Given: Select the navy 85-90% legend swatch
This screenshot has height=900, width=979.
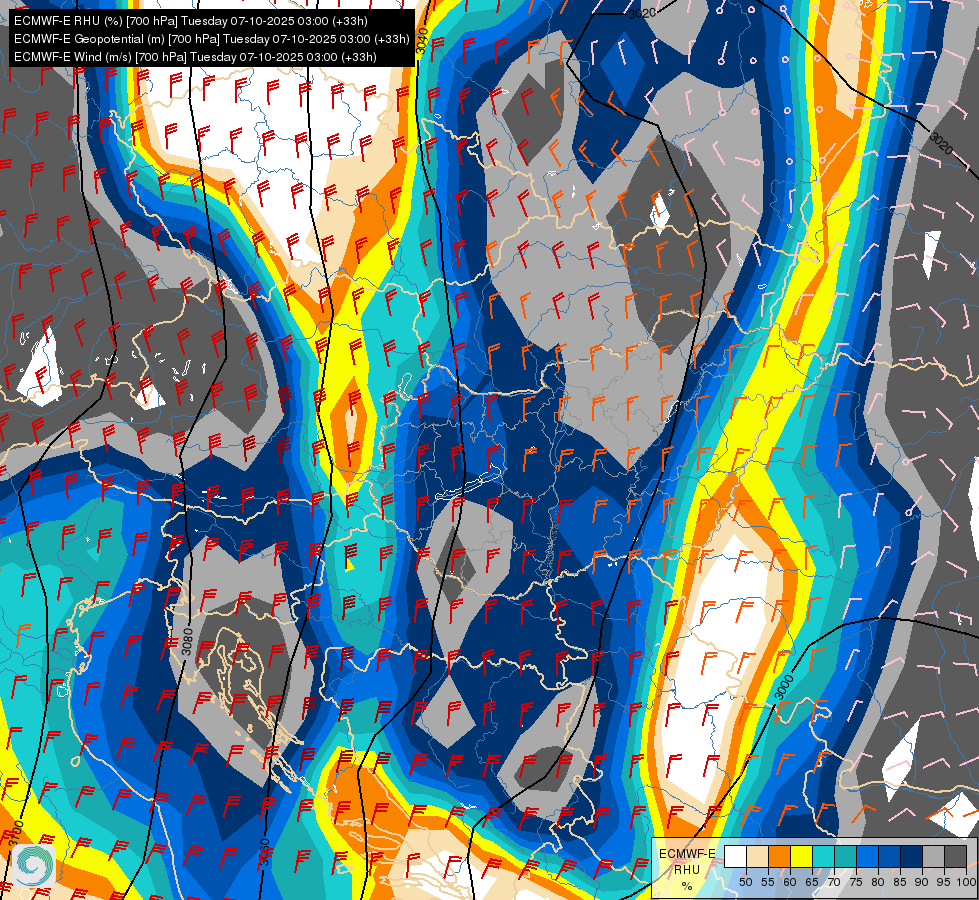Looking at the screenshot, I should click(912, 856).
